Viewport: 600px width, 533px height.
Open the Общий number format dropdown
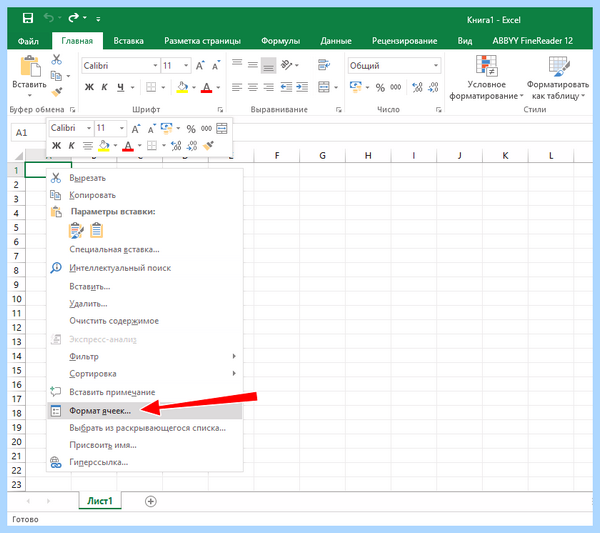pyautogui.click(x=436, y=65)
